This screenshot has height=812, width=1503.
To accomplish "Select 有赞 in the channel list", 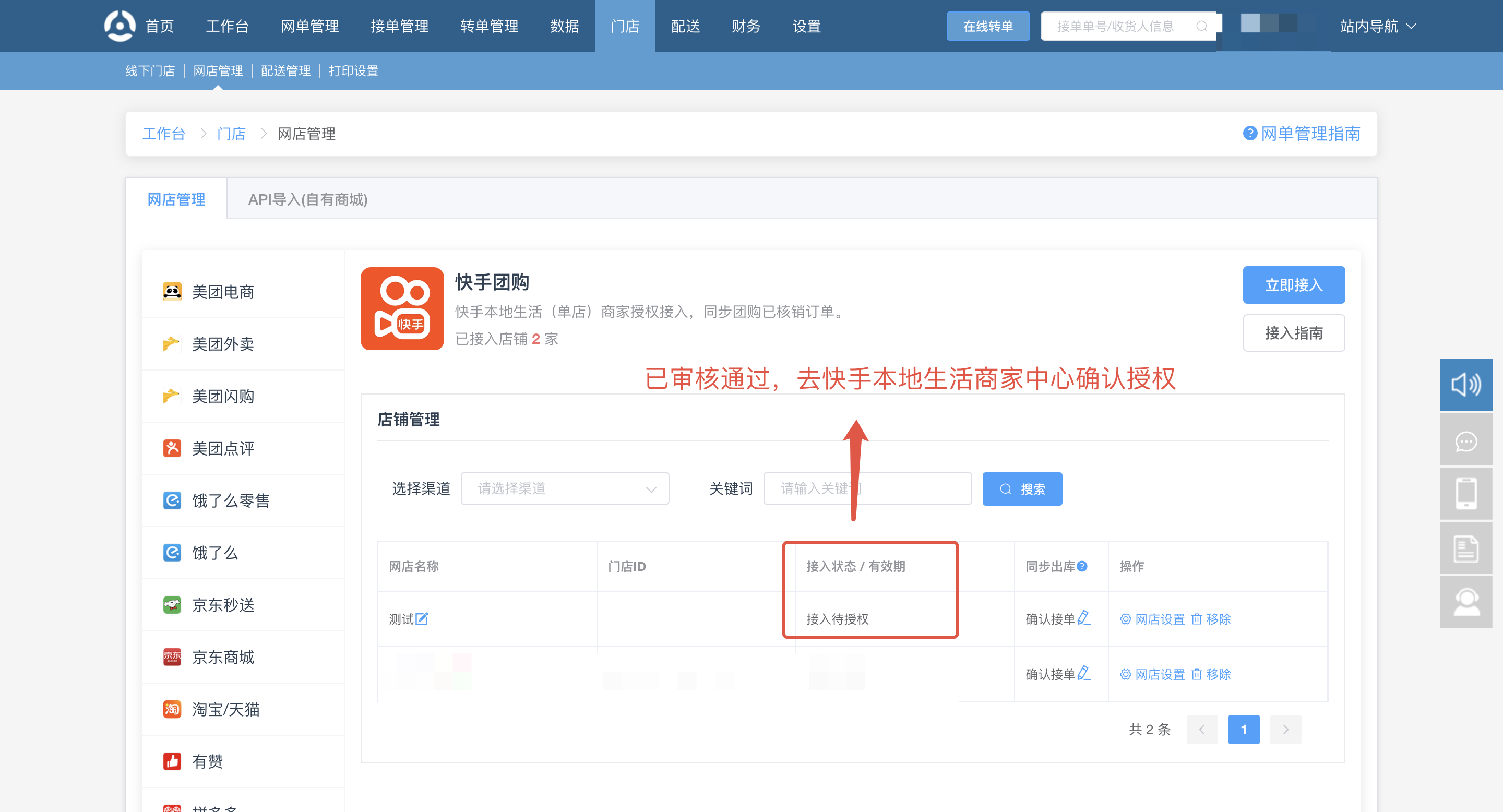I will tap(243, 762).
